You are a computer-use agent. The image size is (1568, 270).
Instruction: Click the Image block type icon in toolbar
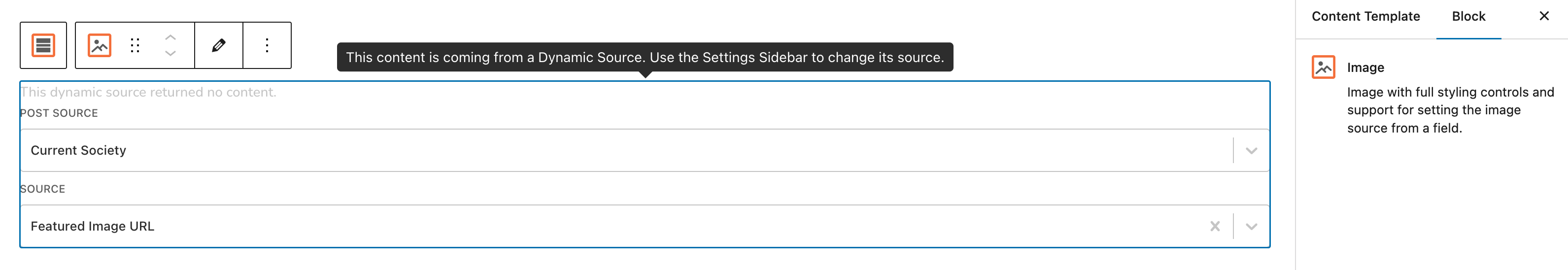(99, 46)
